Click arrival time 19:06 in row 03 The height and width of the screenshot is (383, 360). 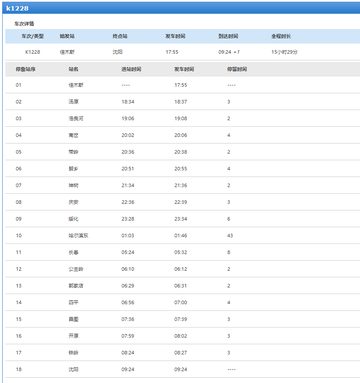coord(128,118)
